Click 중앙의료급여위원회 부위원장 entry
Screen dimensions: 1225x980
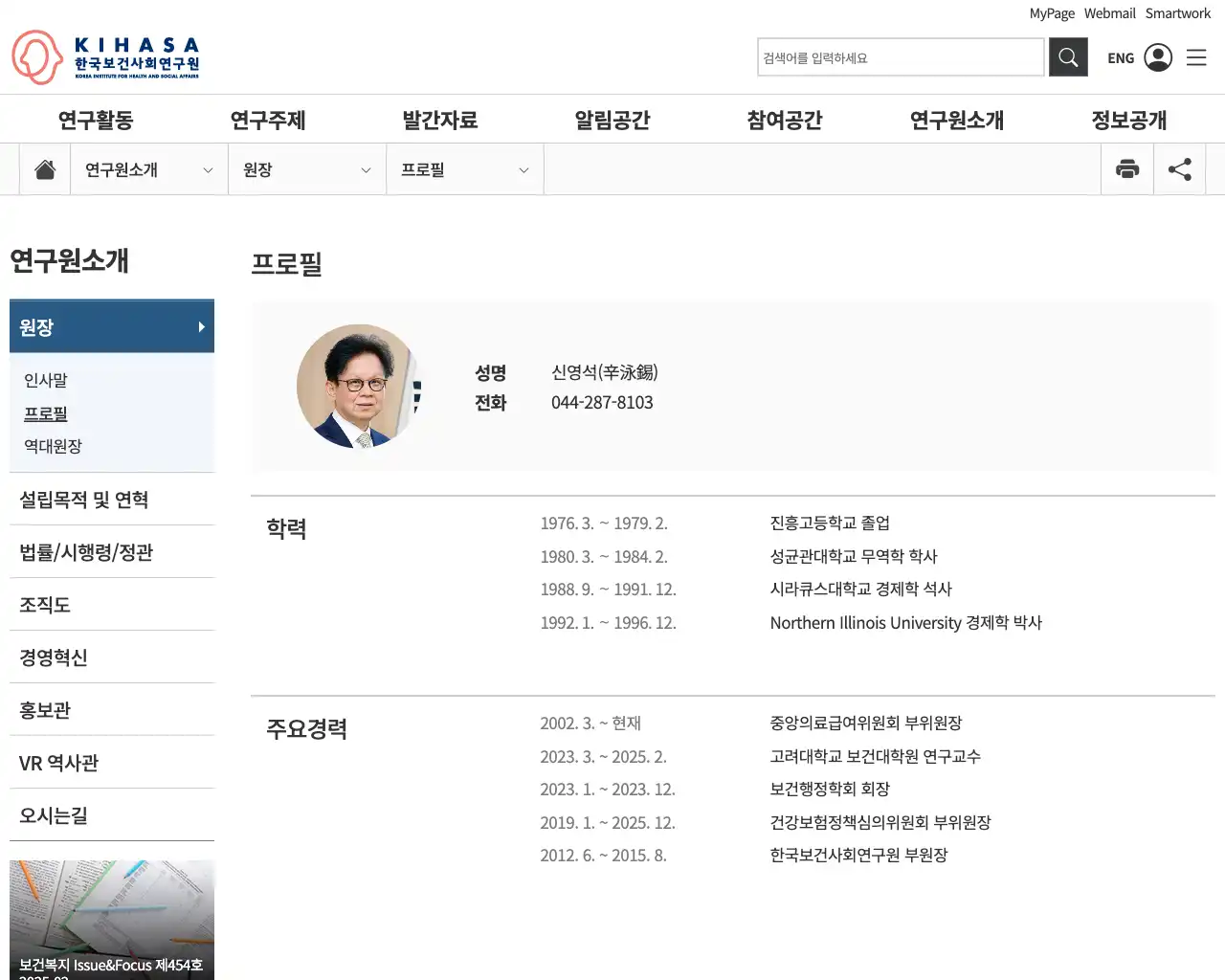click(866, 724)
